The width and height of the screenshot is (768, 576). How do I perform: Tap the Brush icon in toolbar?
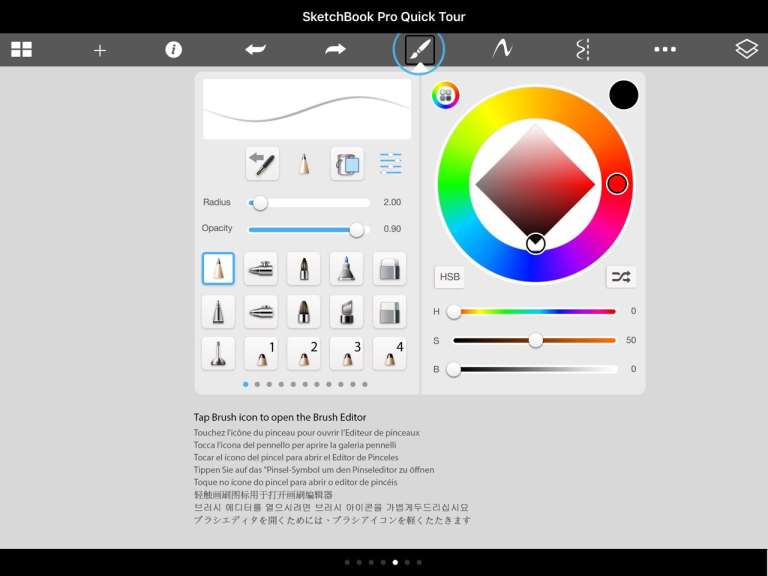pos(419,49)
